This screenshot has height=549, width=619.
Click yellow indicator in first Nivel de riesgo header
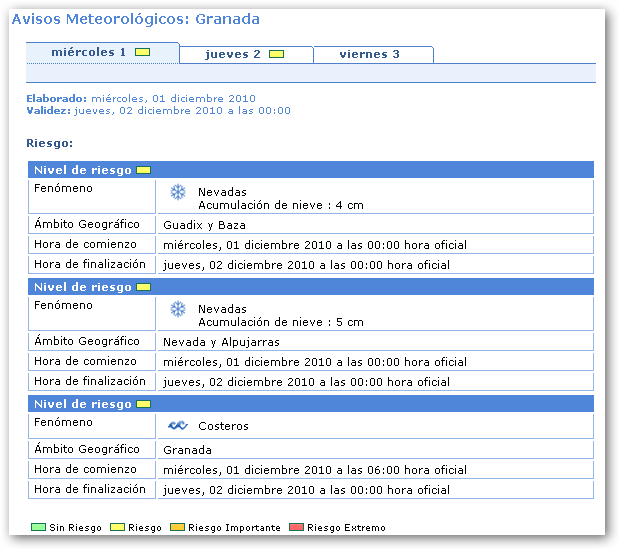(143, 170)
